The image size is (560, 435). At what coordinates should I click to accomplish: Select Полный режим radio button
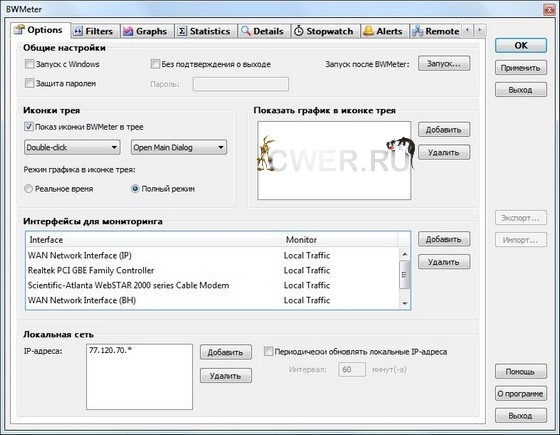pos(135,189)
